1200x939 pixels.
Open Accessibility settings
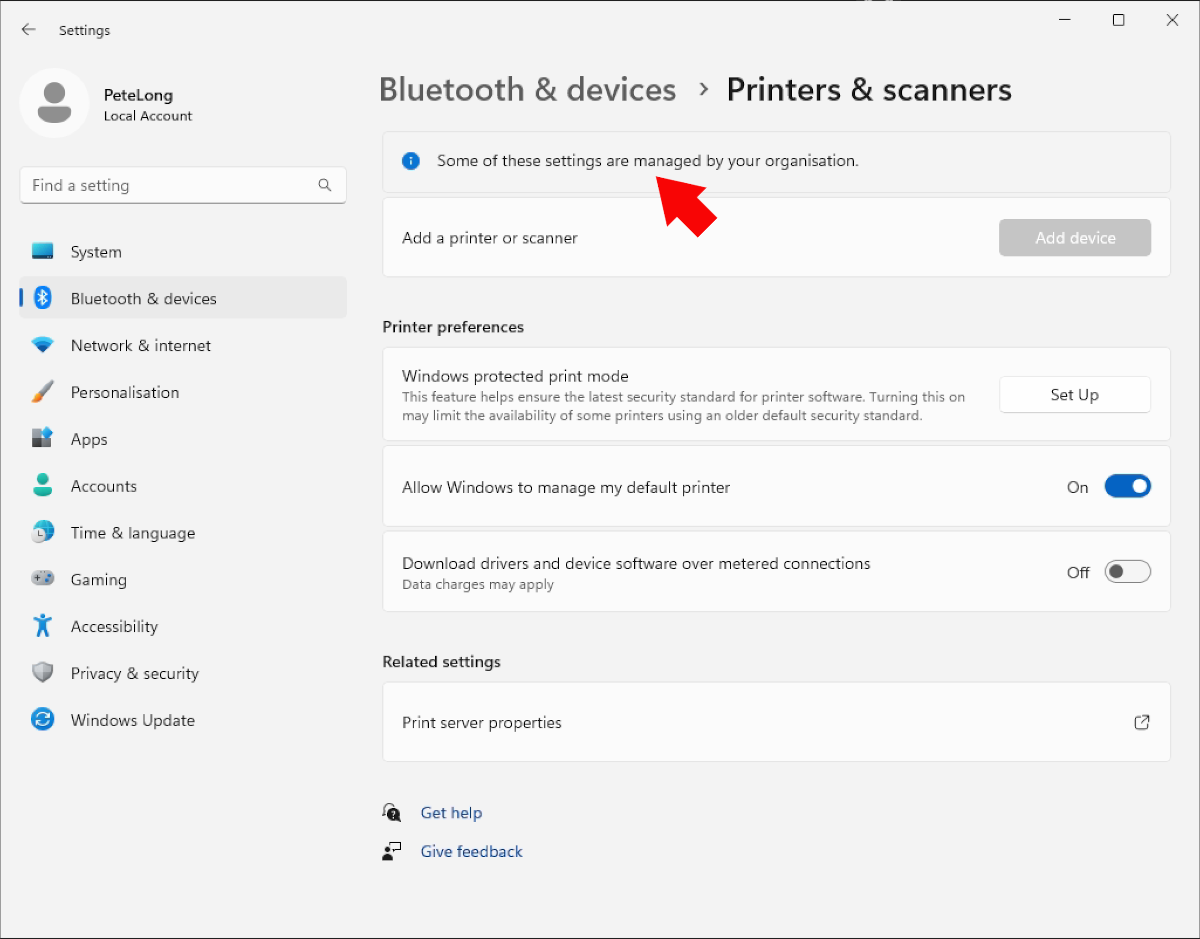pos(183,626)
